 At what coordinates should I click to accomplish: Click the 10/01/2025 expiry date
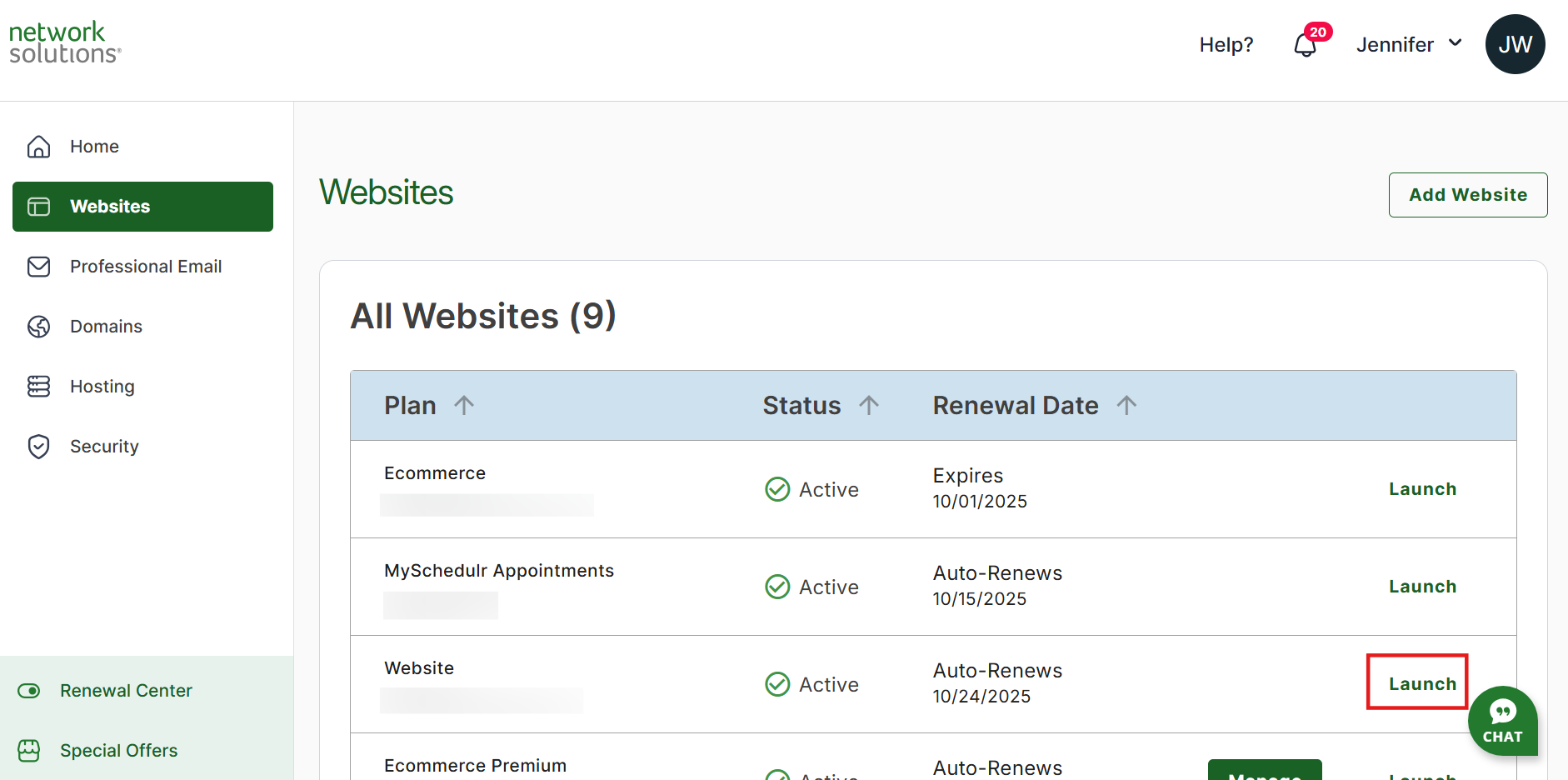click(x=980, y=502)
